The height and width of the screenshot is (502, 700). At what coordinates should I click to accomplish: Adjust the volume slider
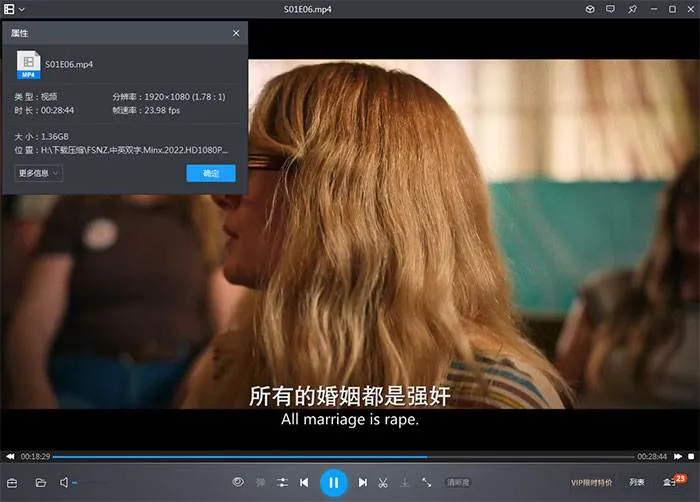click(92, 482)
